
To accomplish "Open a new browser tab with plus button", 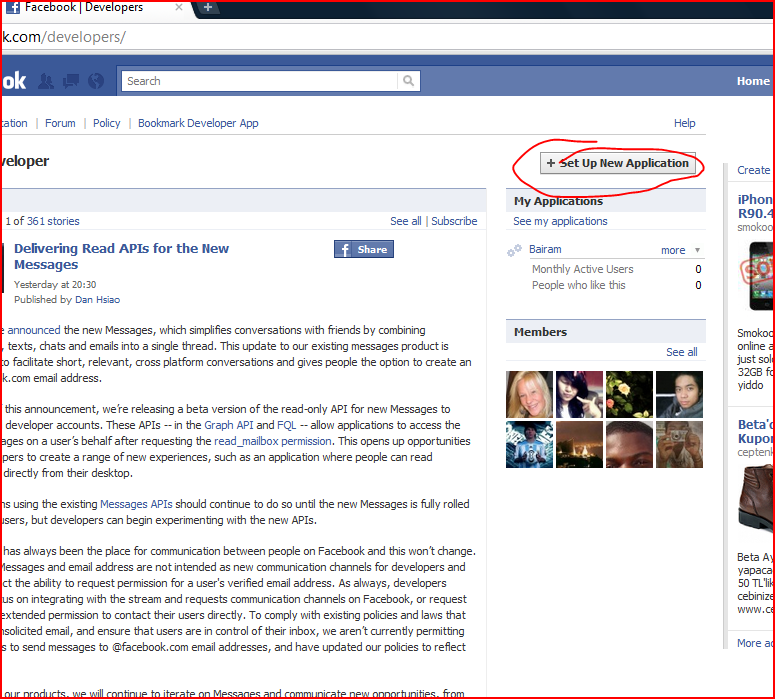I will tap(208, 7).
